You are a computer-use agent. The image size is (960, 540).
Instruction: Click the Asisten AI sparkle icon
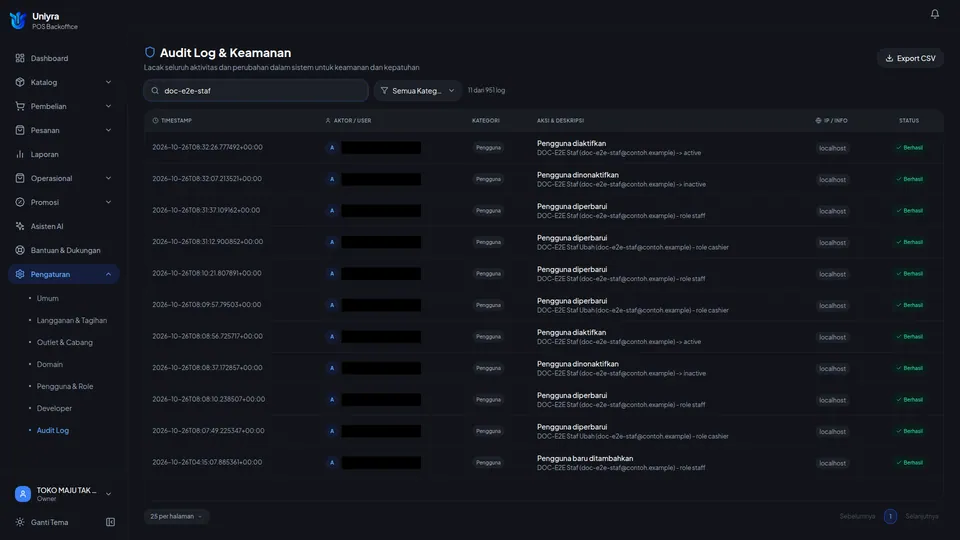[20, 226]
